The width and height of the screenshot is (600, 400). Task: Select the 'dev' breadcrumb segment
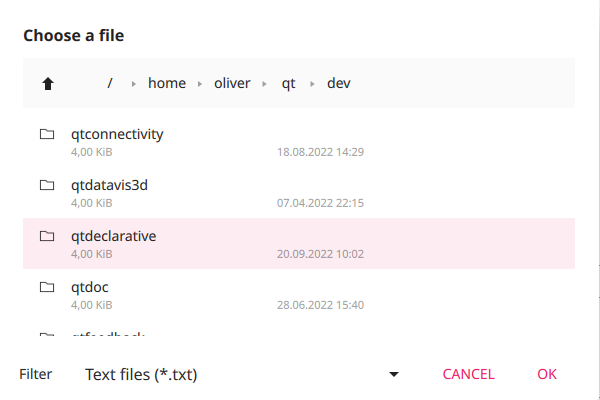(x=339, y=83)
